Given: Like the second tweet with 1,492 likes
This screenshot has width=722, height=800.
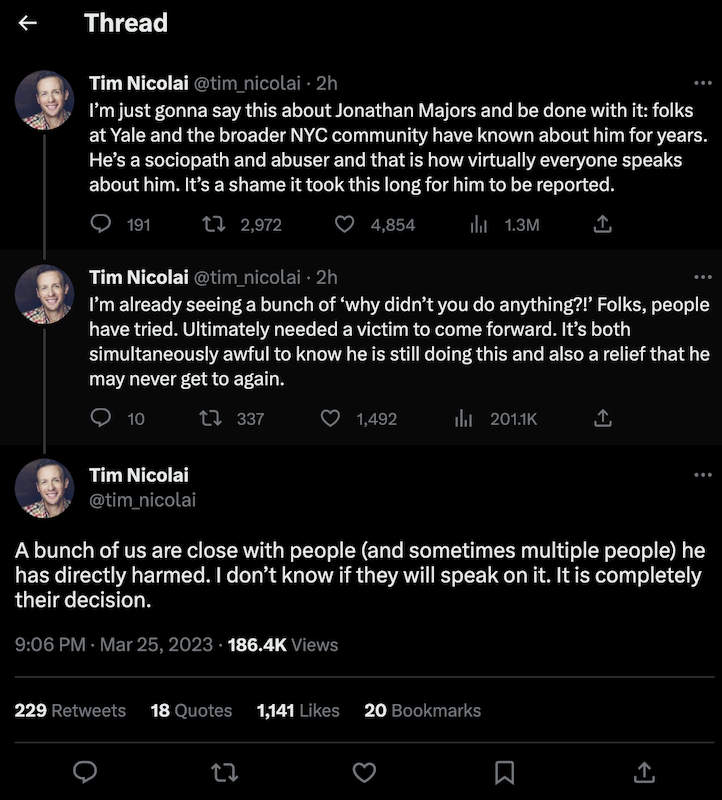Looking at the screenshot, I should [330, 418].
